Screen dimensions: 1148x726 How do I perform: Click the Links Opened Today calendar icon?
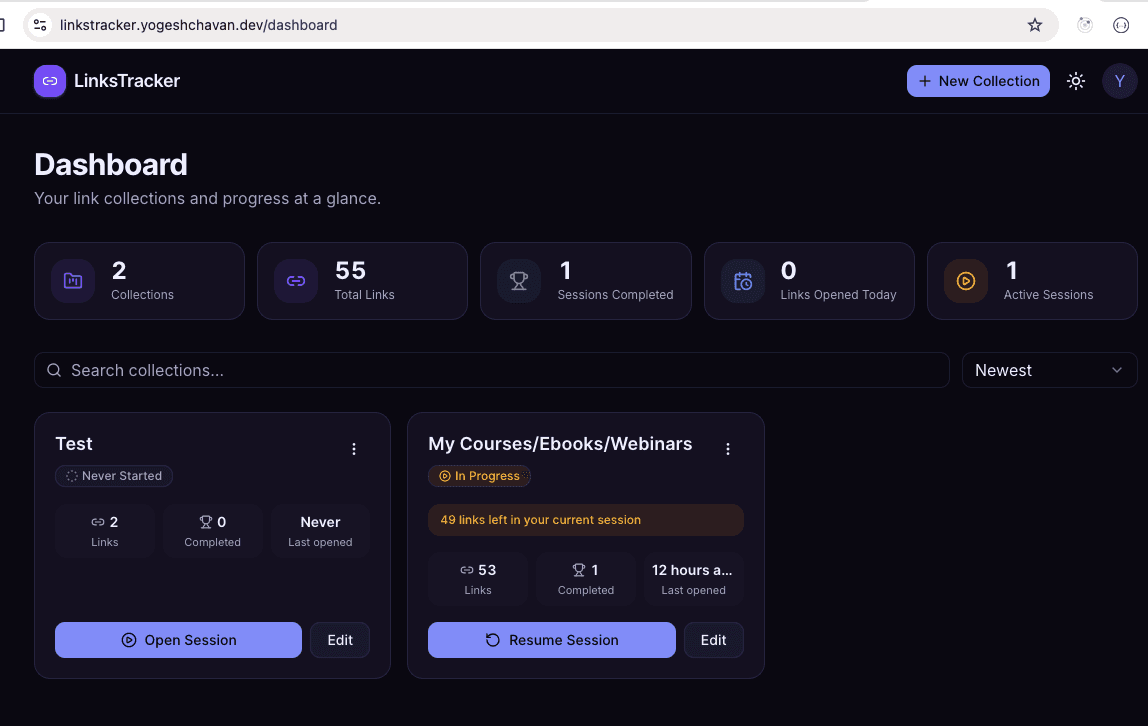[x=743, y=281]
